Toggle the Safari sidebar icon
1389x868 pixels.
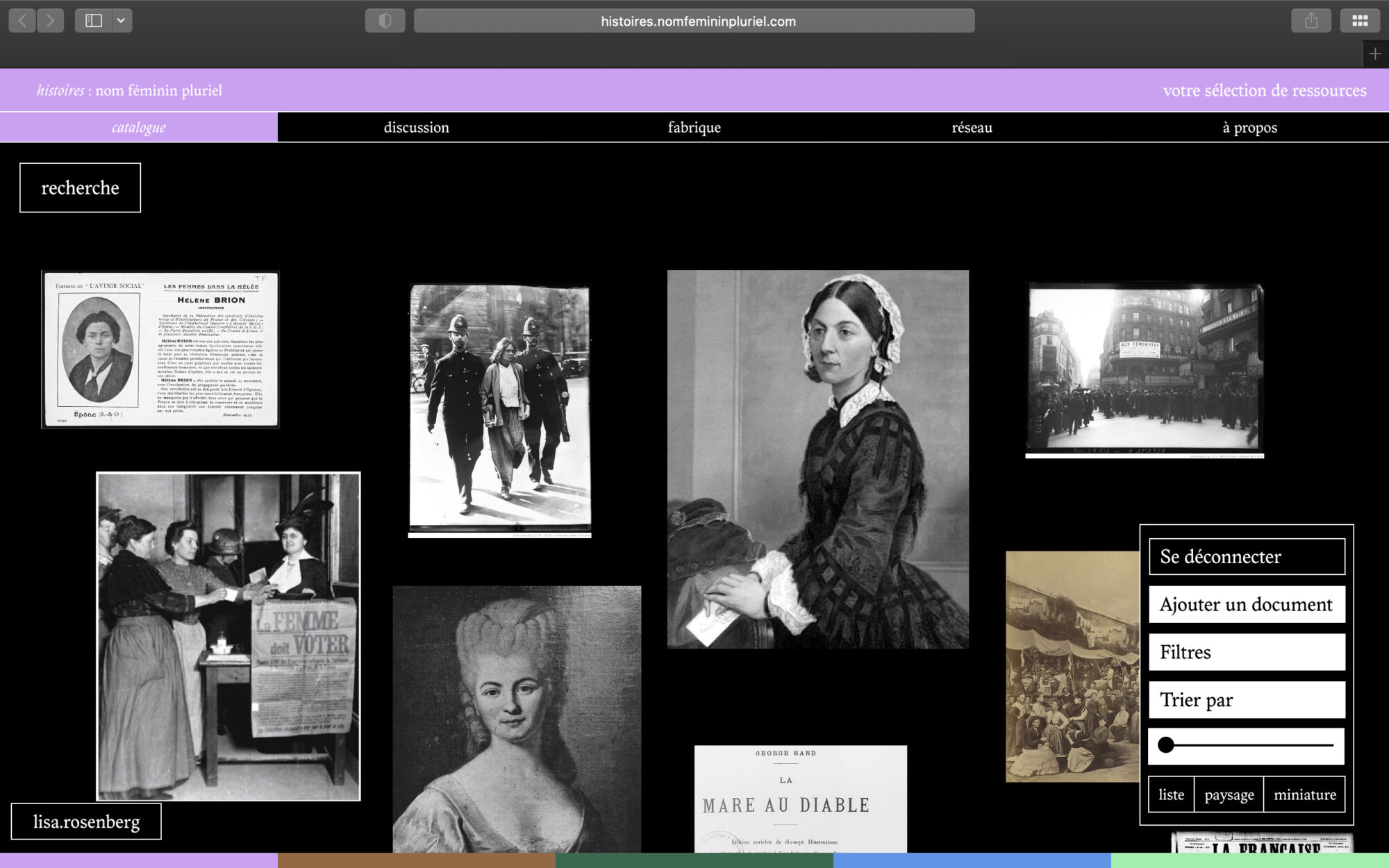pyautogui.click(x=94, y=21)
